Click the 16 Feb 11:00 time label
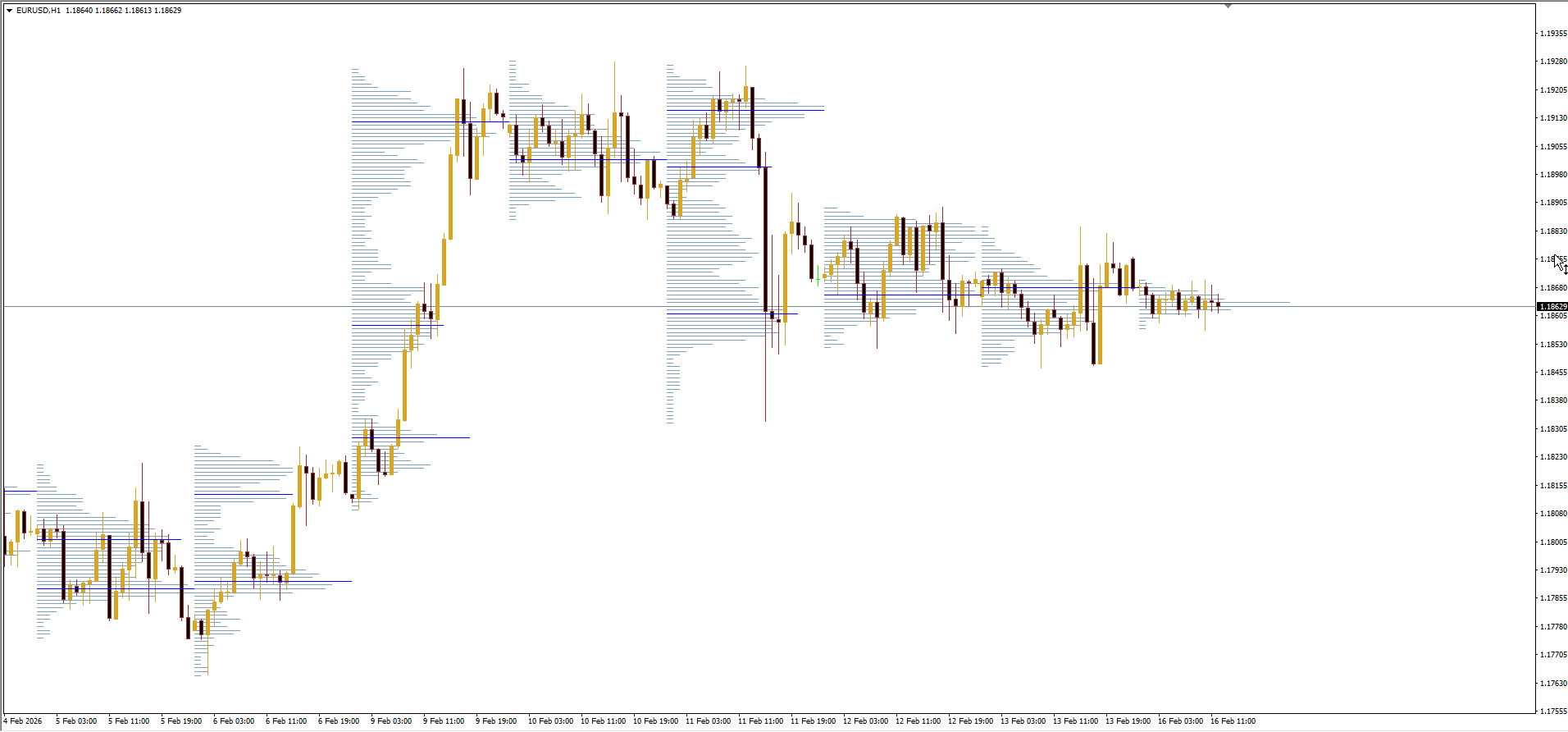1568x732 pixels. click(1233, 721)
